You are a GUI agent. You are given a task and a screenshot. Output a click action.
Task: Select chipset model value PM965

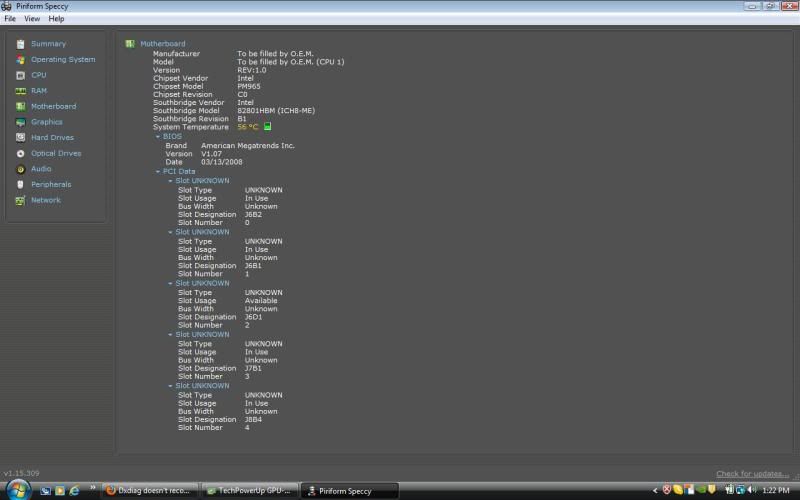(x=249, y=86)
